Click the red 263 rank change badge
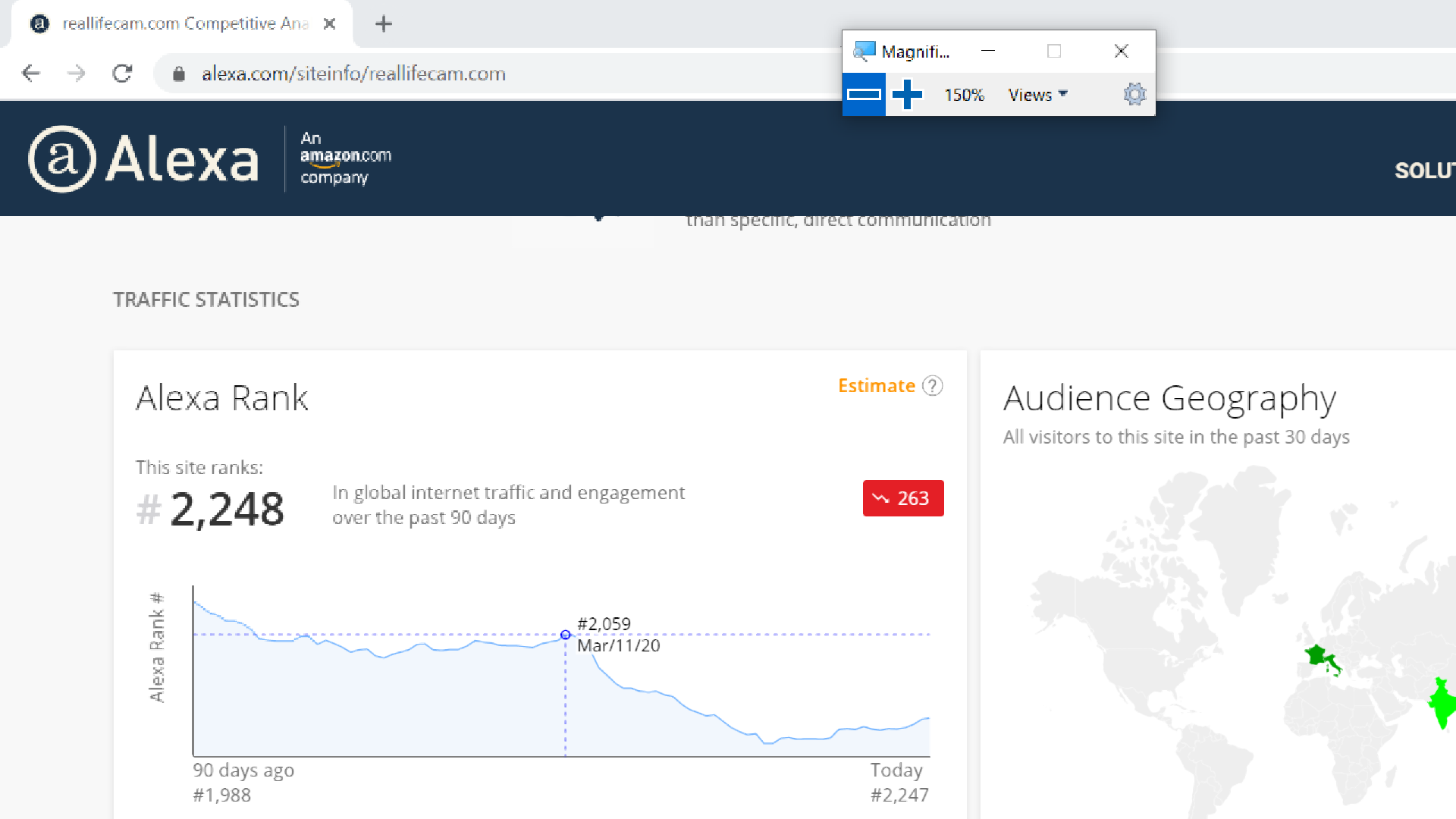 902,498
